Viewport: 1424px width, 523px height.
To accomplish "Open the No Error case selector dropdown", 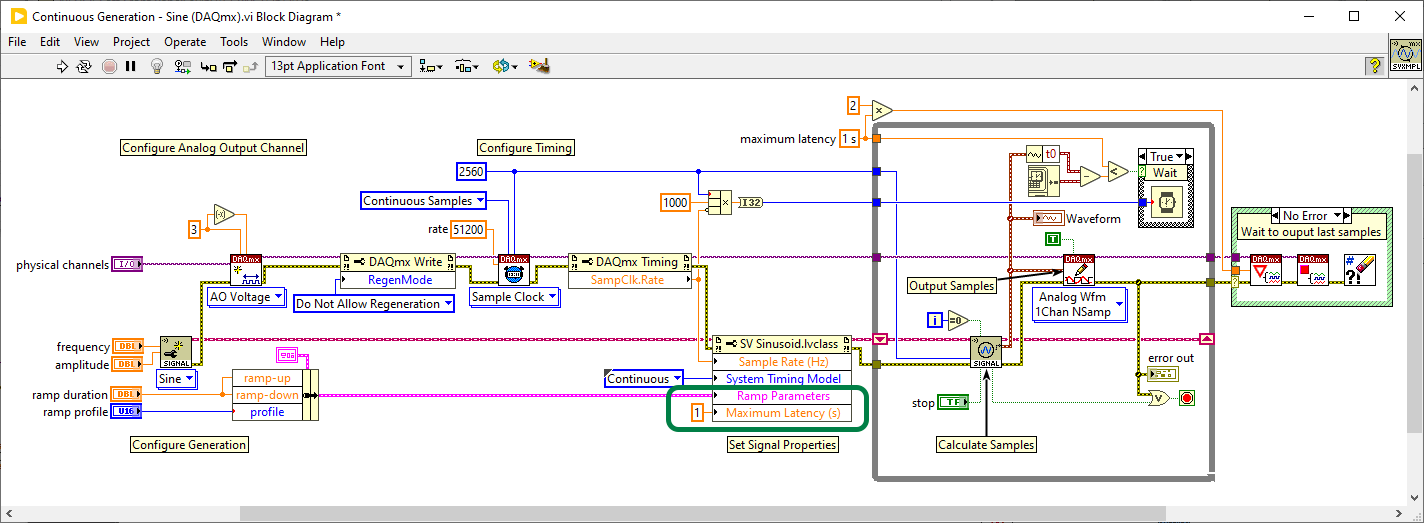I will (x=1311, y=215).
